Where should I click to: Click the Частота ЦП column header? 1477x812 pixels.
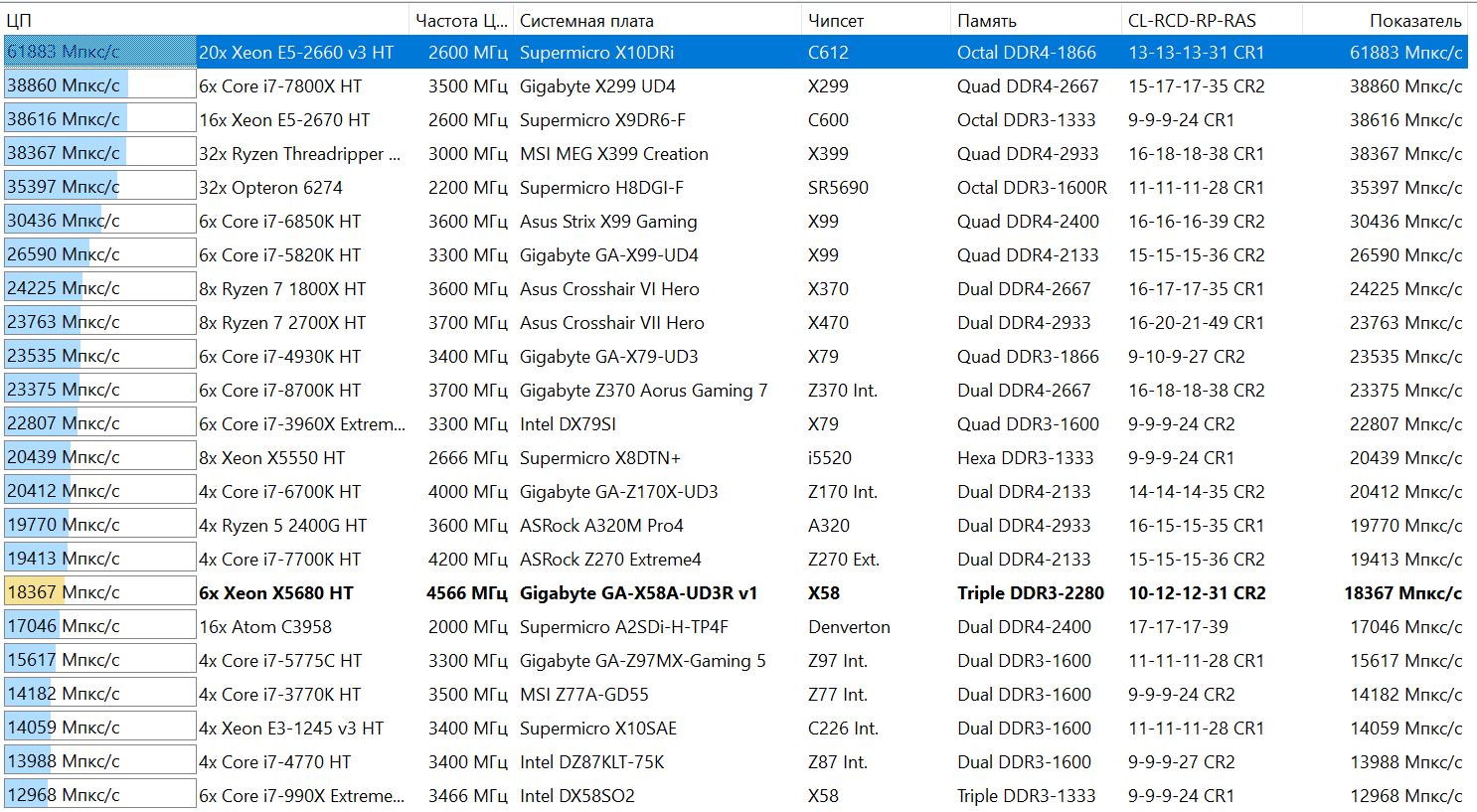[461, 20]
